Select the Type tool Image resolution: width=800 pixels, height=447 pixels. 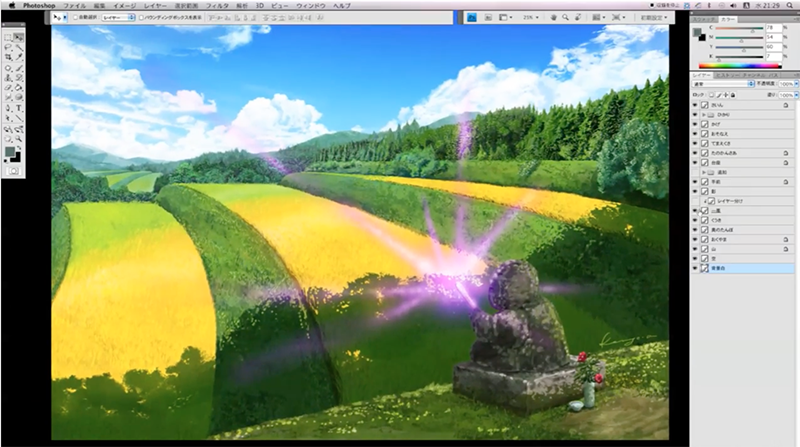point(19,108)
